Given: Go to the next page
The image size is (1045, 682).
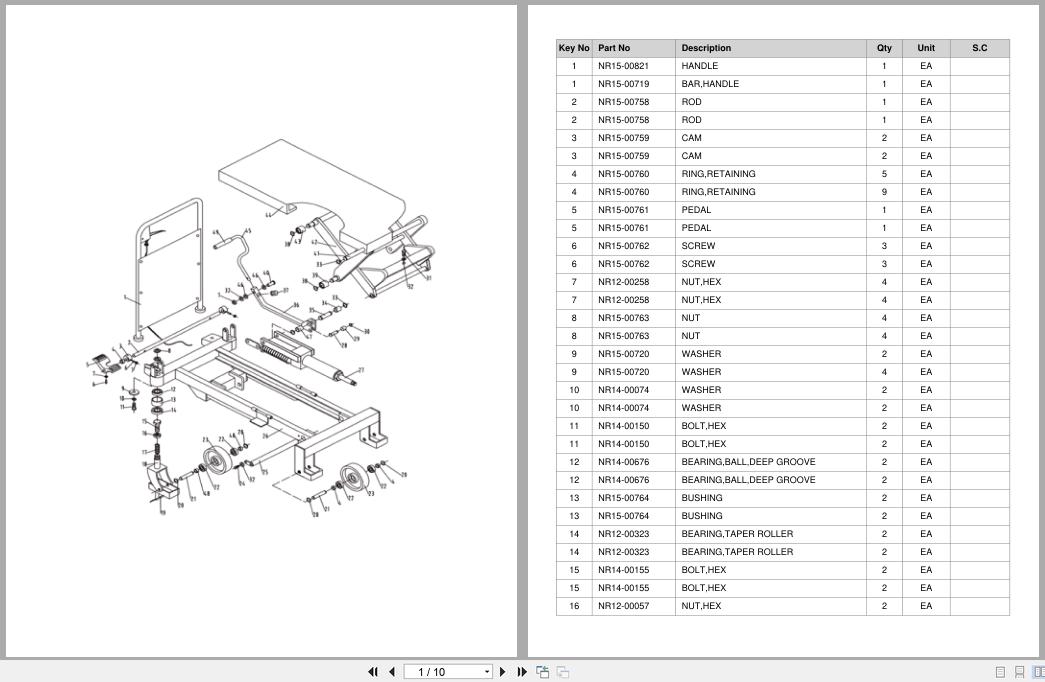Looking at the screenshot, I should (x=503, y=671).
